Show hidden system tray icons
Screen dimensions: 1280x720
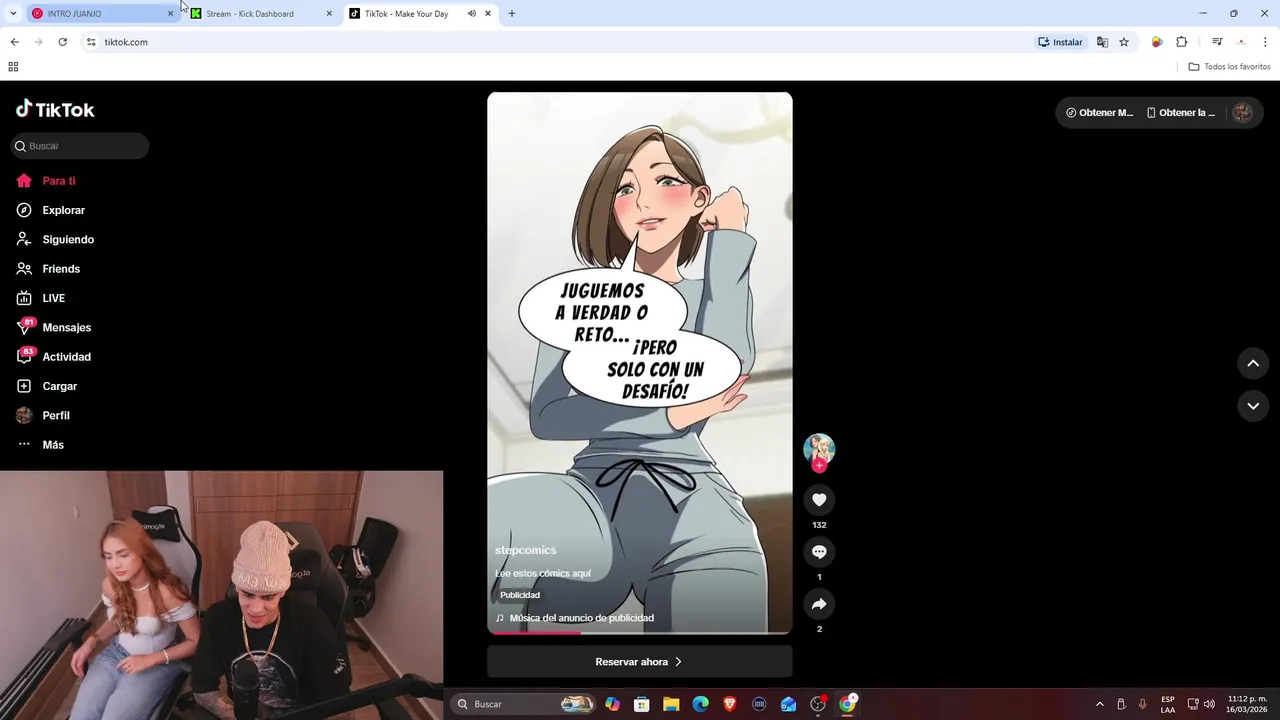(1100, 704)
